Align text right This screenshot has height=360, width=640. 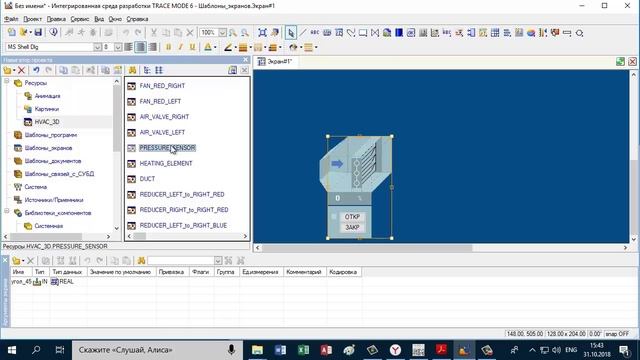(x=153, y=47)
